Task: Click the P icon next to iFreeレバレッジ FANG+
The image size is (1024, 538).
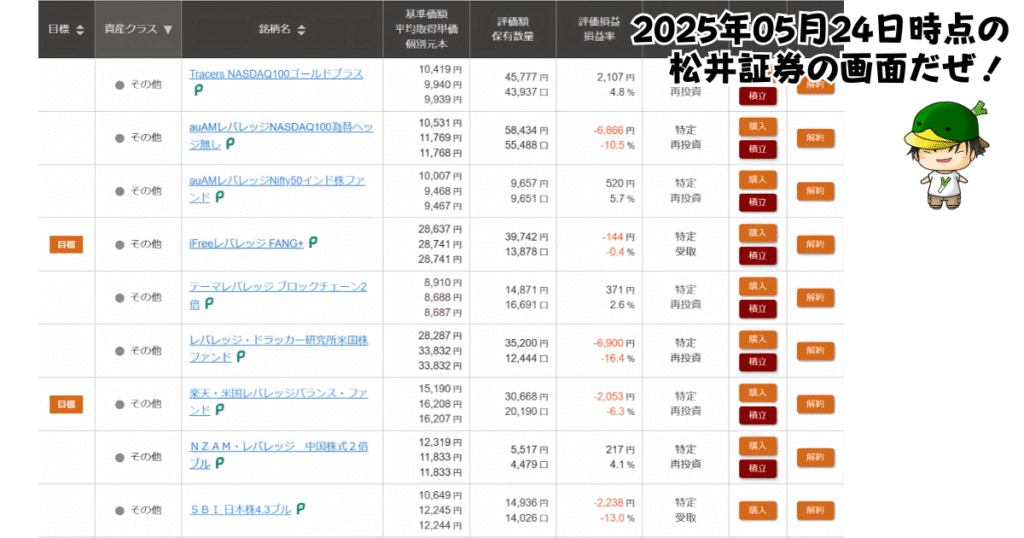Action: pos(313,242)
